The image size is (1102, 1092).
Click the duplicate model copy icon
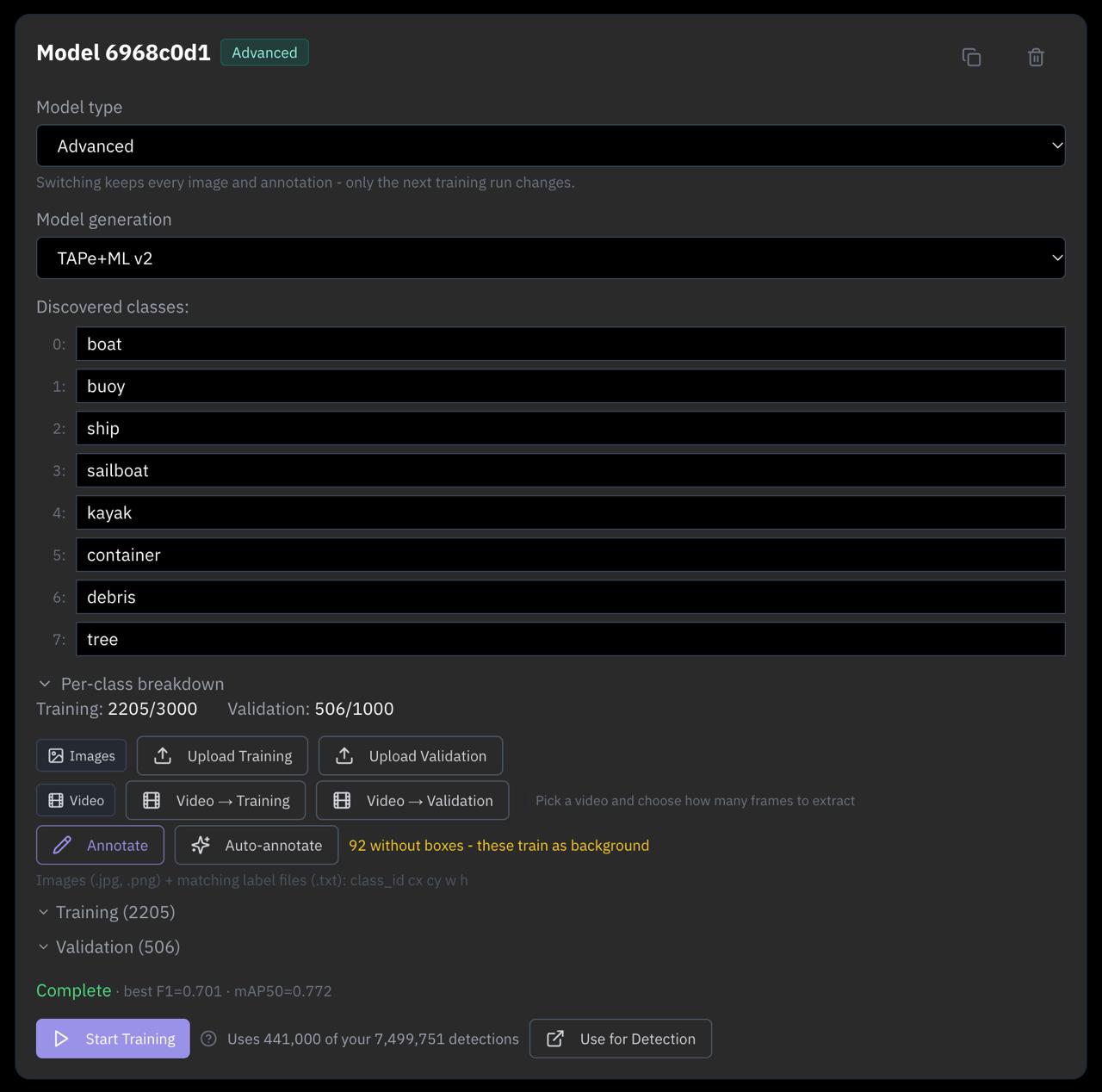point(971,57)
